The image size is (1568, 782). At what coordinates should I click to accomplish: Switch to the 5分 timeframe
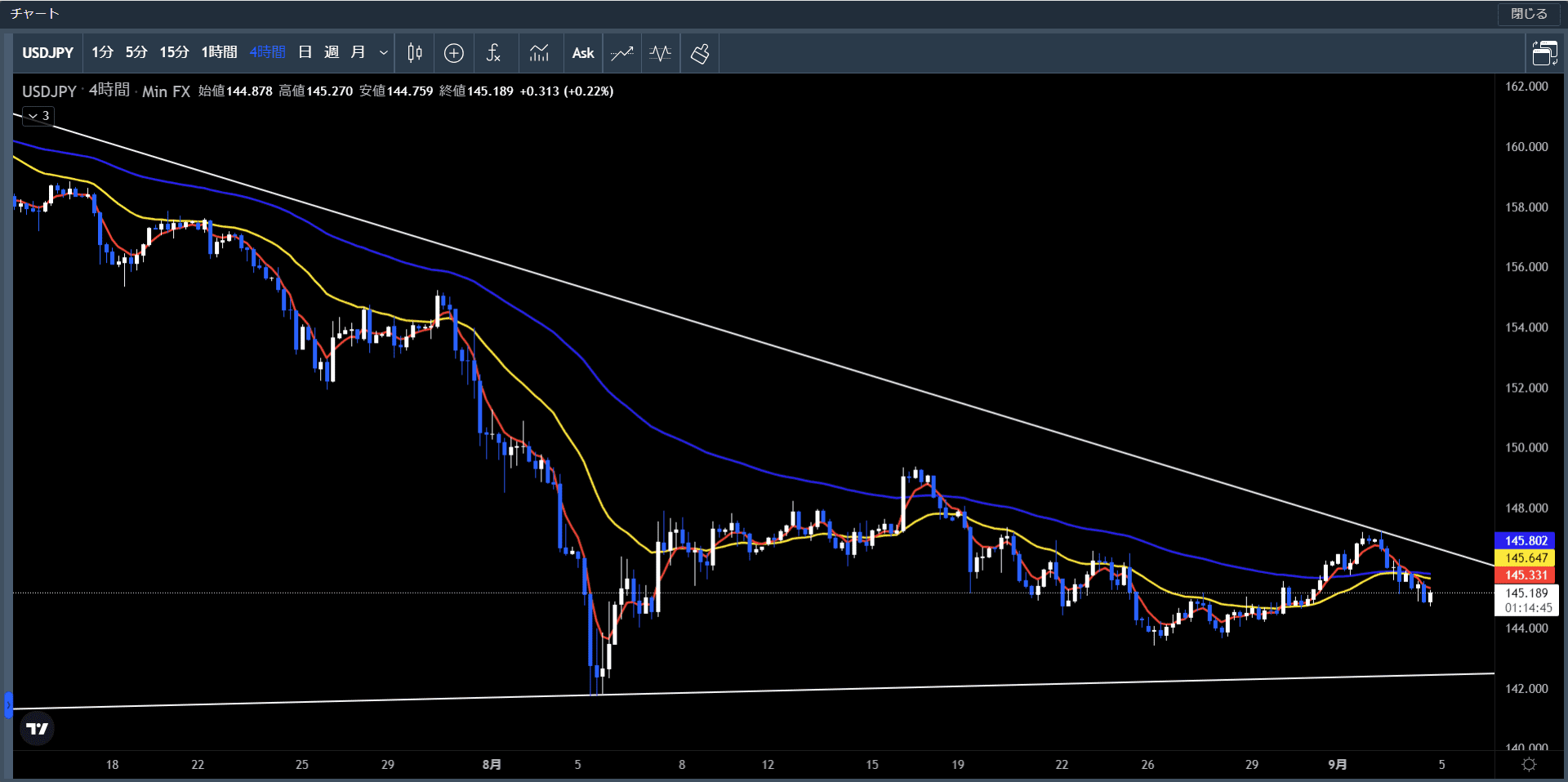(x=136, y=53)
